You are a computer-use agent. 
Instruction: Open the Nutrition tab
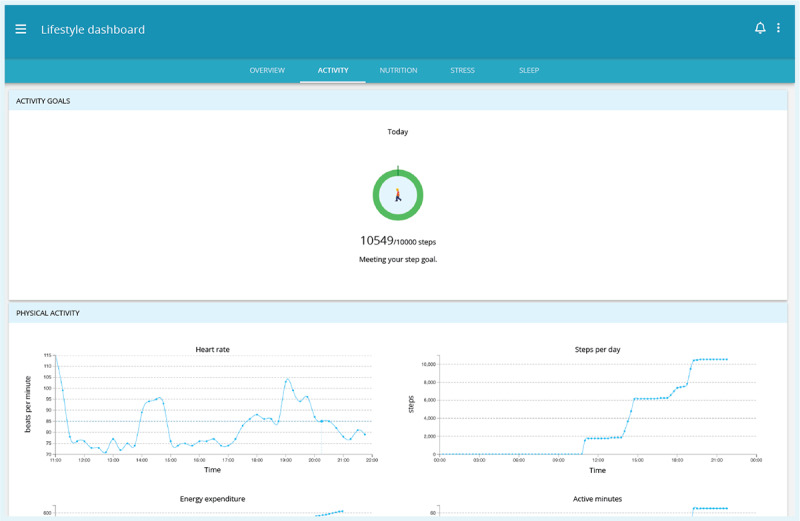coord(398,71)
